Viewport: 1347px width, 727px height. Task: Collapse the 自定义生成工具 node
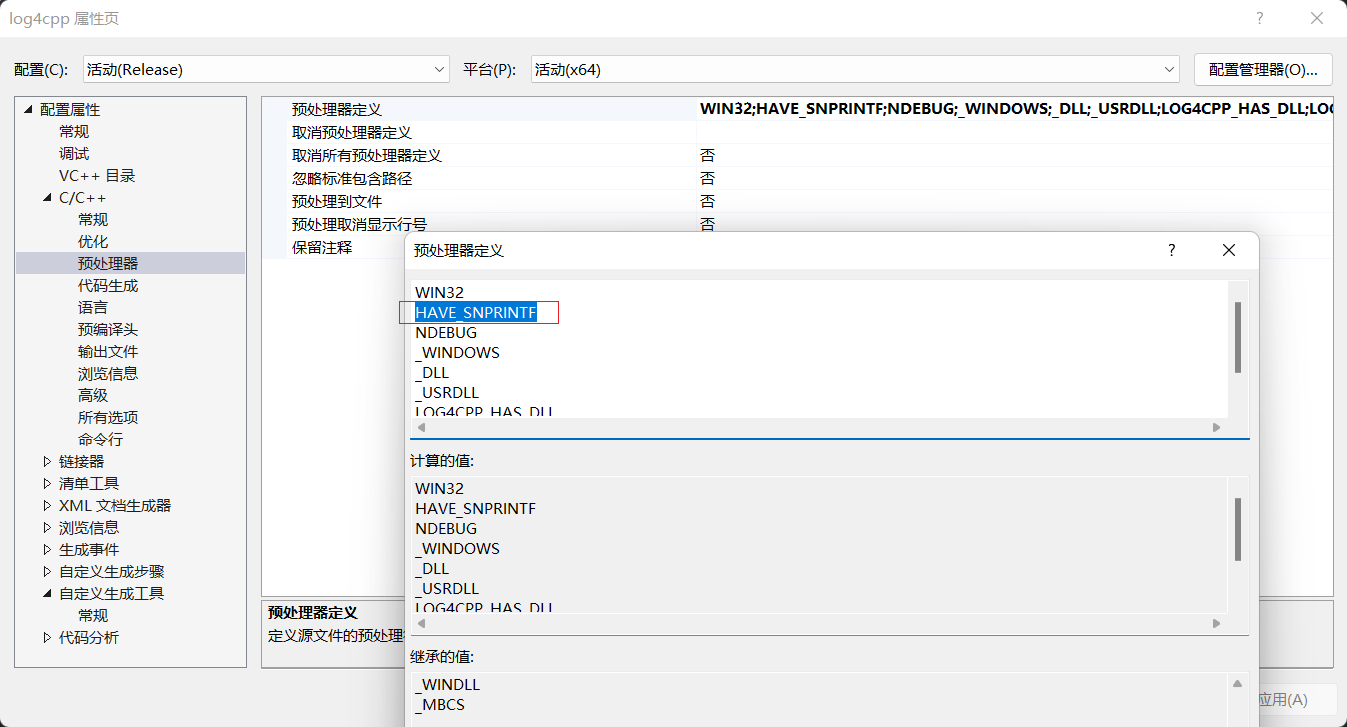(45, 593)
